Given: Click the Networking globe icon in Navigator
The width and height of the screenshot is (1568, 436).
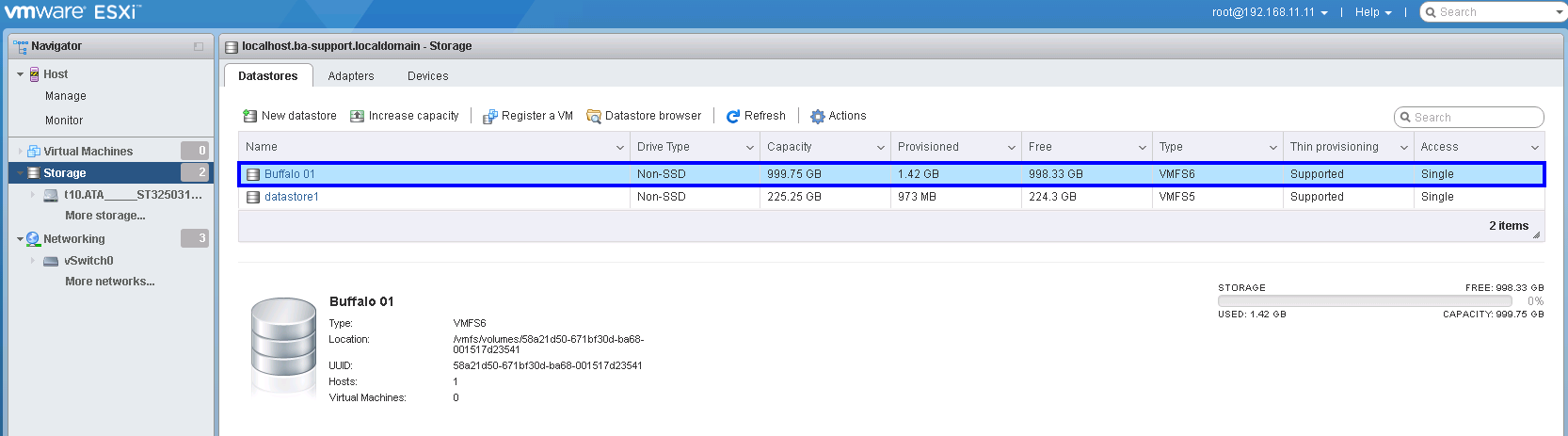Looking at the screenshot, I should pyautogui.click(x=33, y=239).
